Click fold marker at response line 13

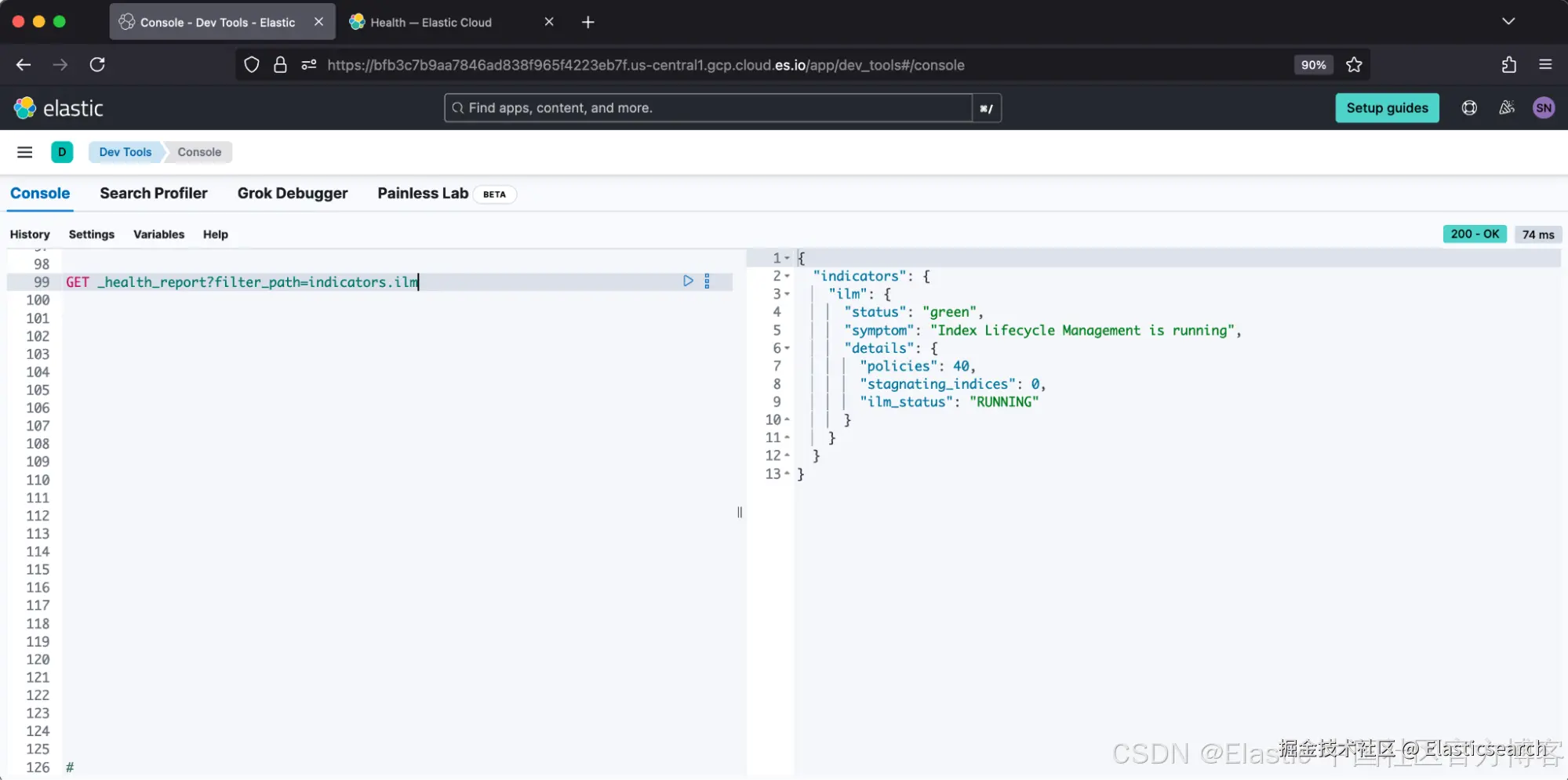click(787, 473)
